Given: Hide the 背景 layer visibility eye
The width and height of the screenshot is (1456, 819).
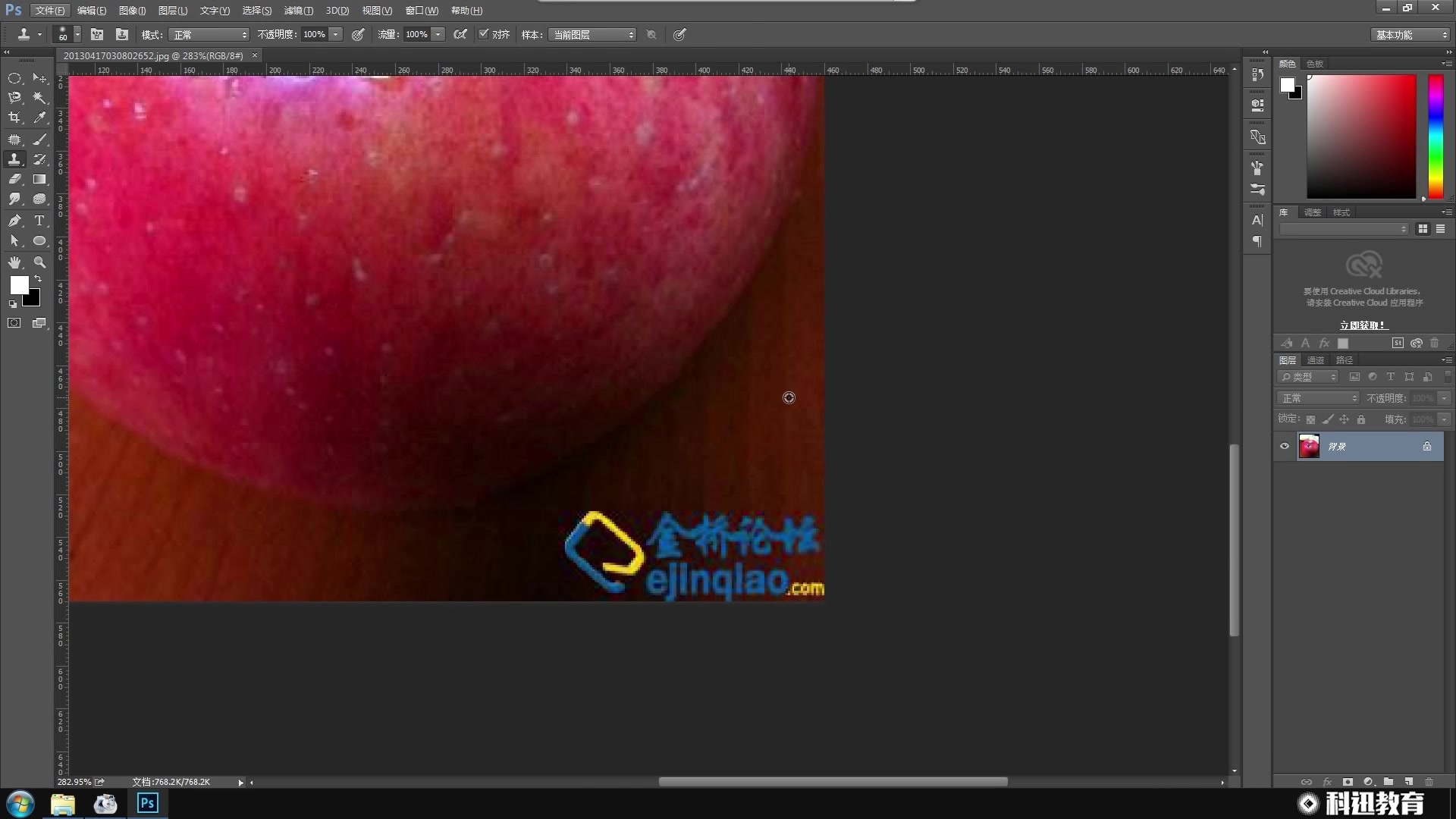Looking at the screenshot, I should point(1284,446).
